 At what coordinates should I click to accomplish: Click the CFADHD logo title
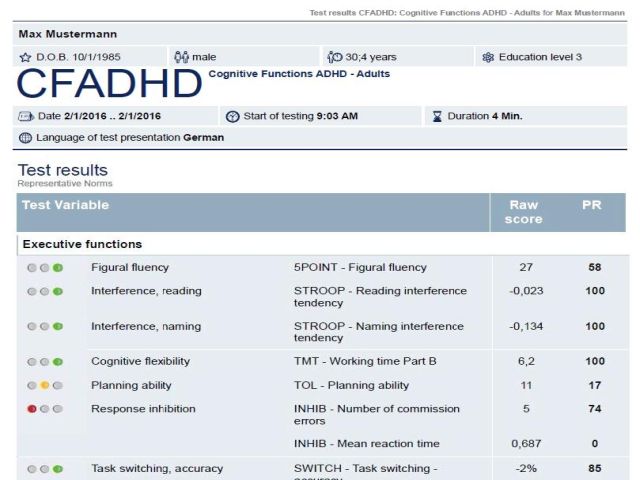[109, 84]
